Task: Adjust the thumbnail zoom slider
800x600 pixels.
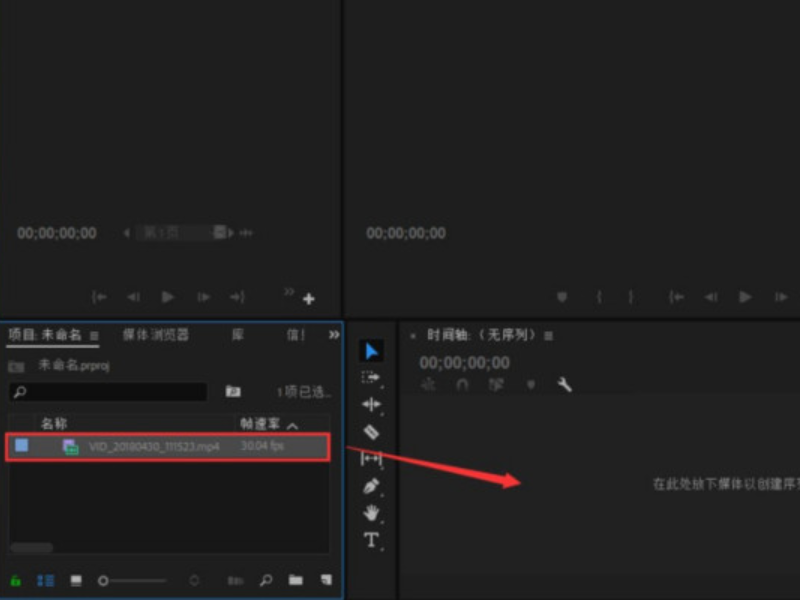Action: point(104,580)
